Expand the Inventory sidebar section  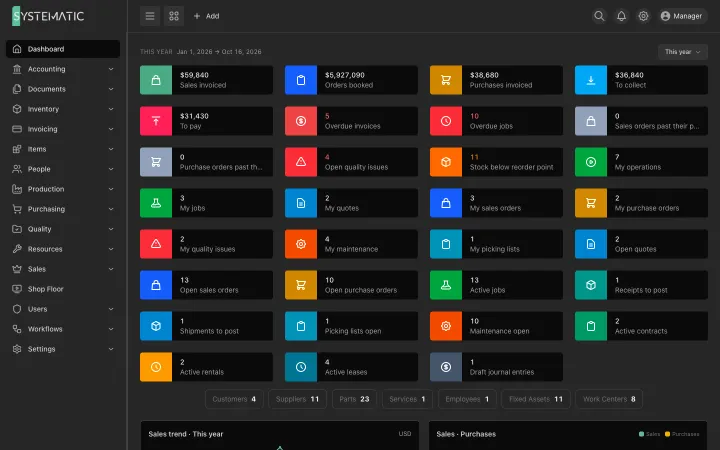click(63, 109)
